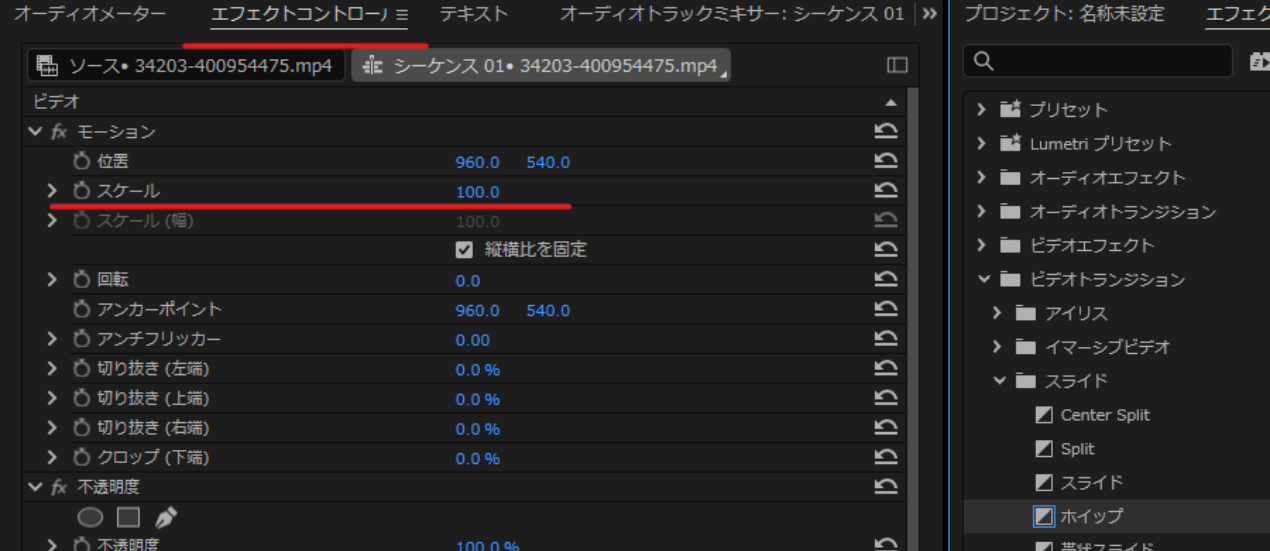Select the rectangle mask tool under 不透明度
1270x551 pixels.
(x=128, y=517)
